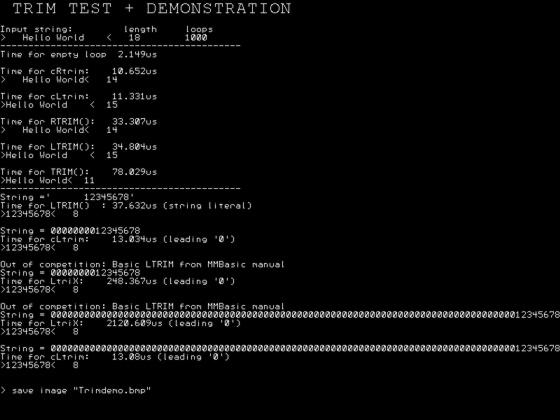Click the command prompt > symbol at bottom
Image resolution: width=560 pixels, height=420 pixels.
point(3,390)
